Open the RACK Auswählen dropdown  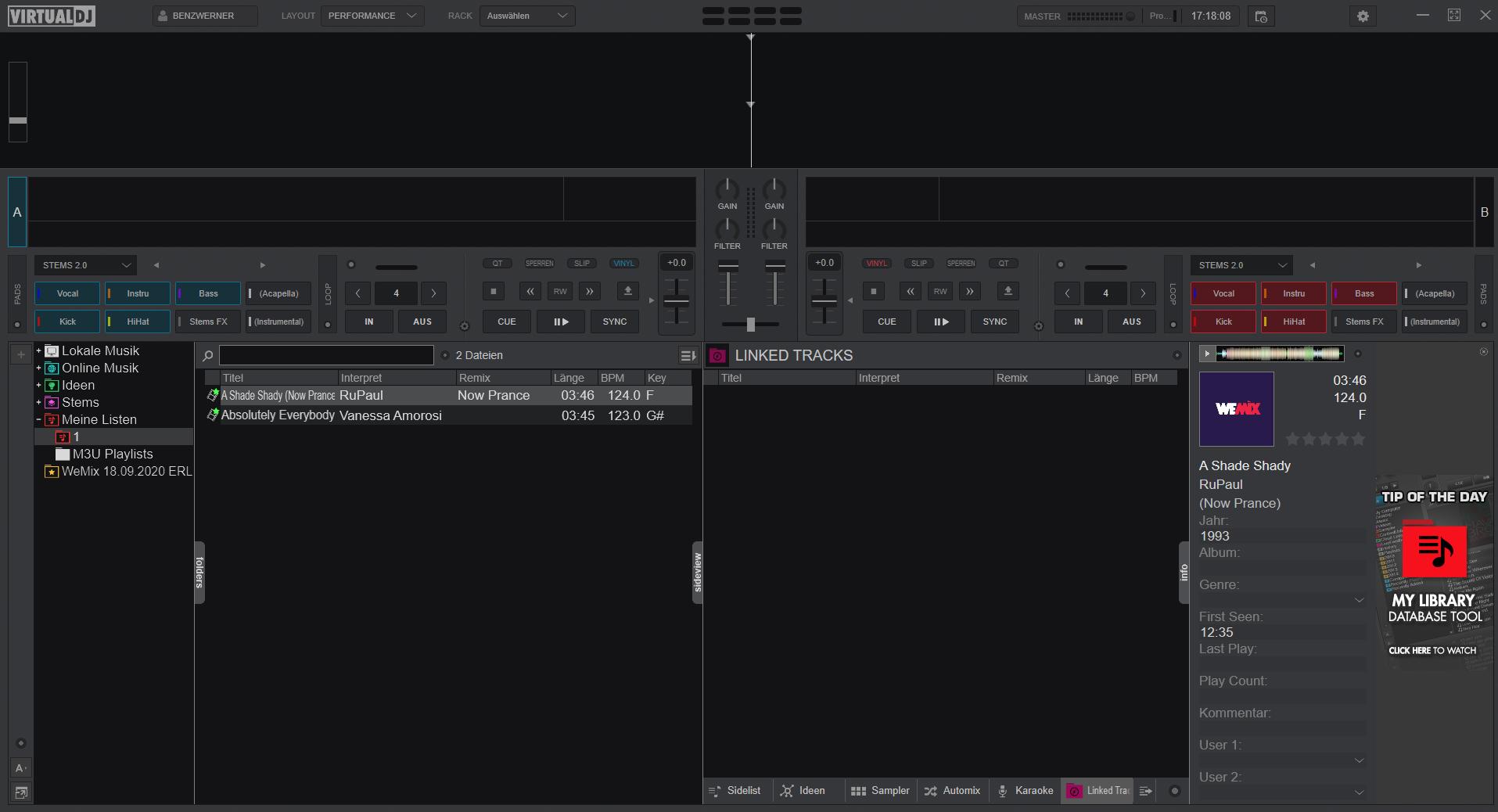pyautogui.click(x=527, y=16)
